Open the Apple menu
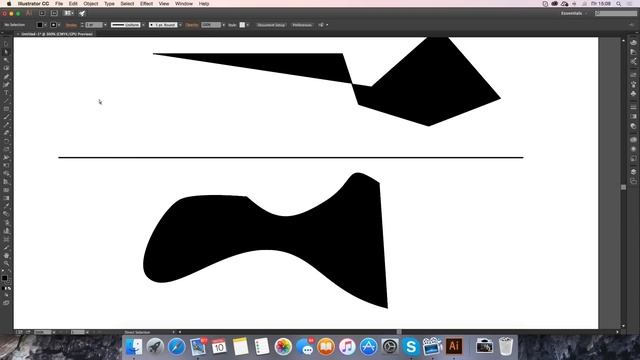 pos(9,4)
